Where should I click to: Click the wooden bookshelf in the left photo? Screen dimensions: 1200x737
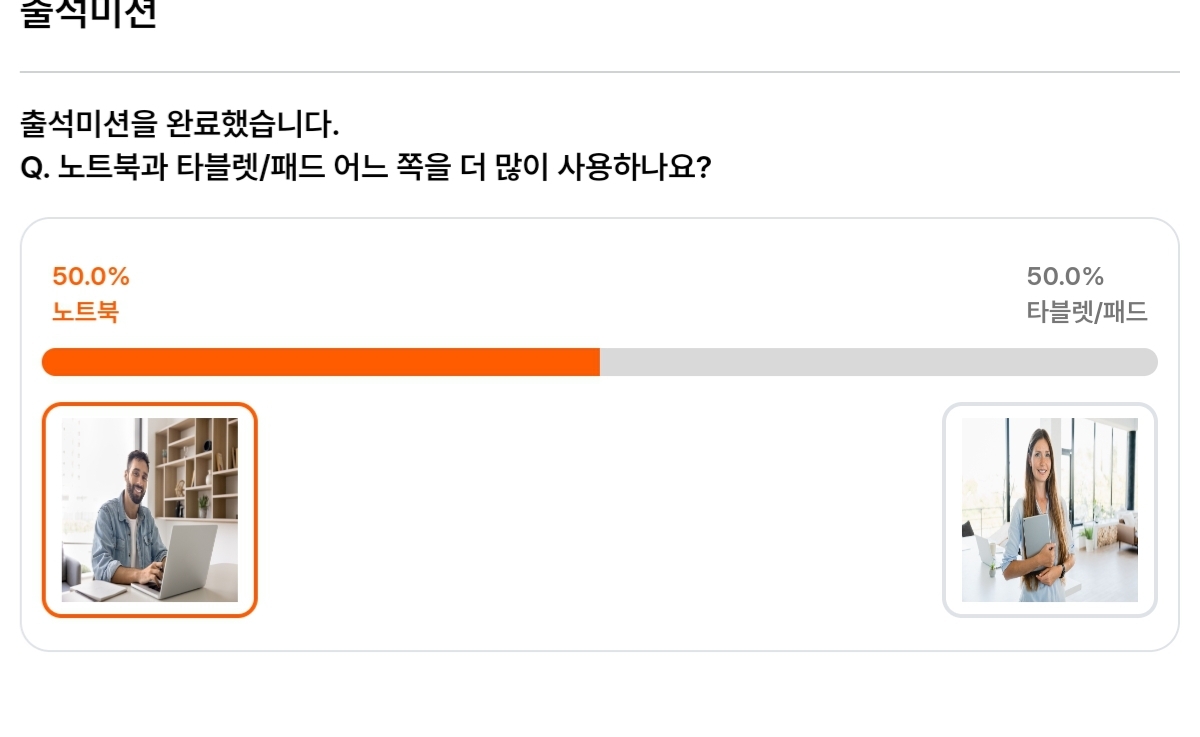pyautogui.click(x=196, y=468)
